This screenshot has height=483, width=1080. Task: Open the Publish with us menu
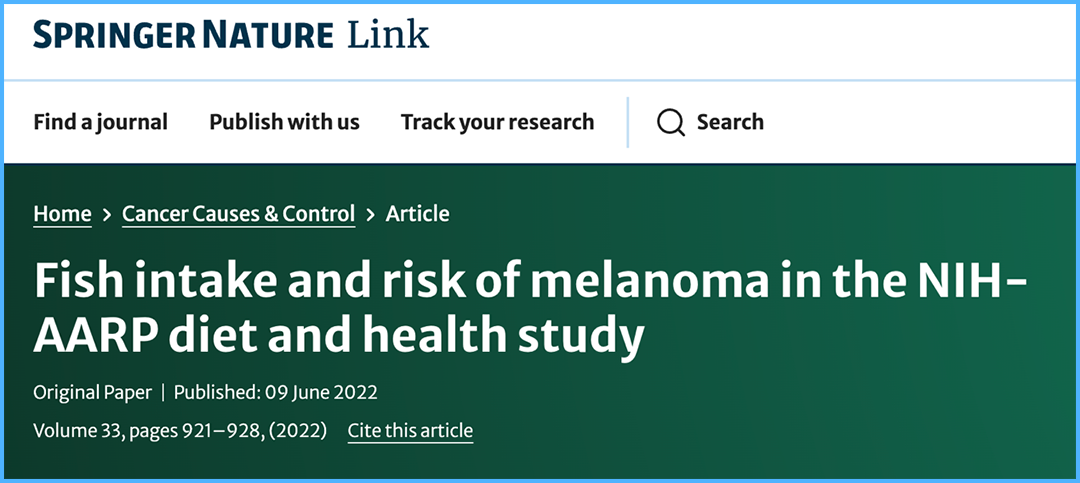tap(284, 122)
